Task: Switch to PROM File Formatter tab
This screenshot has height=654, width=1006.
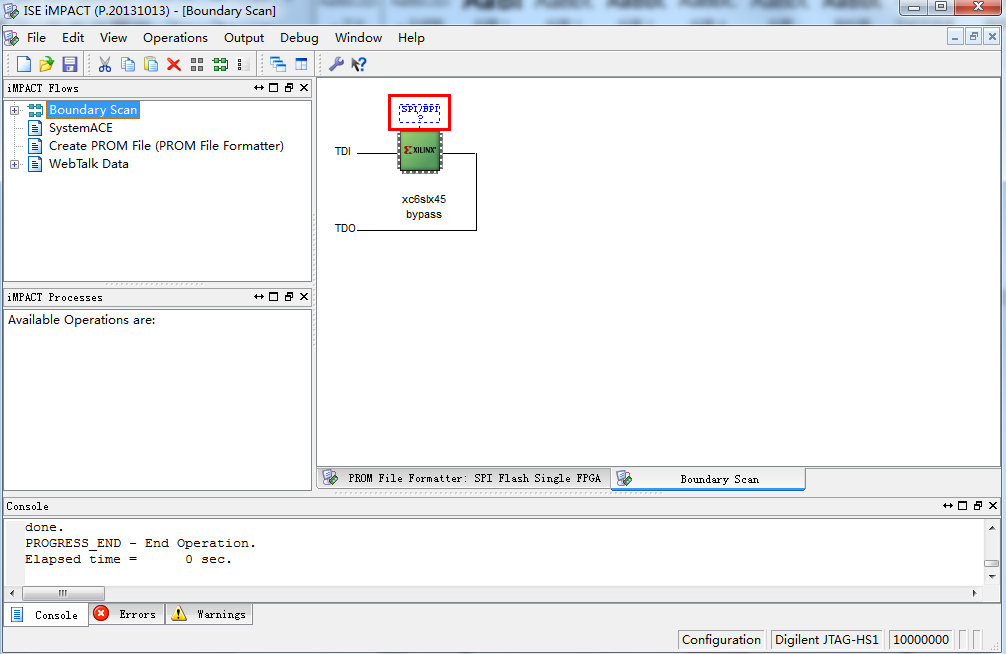Action: 463,478
